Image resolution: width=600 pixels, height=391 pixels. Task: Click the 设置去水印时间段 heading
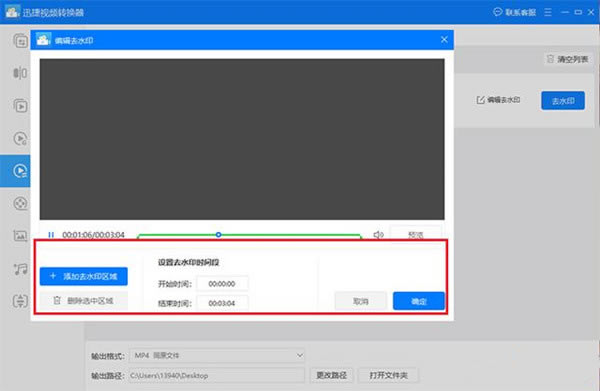tap(188, 262)
